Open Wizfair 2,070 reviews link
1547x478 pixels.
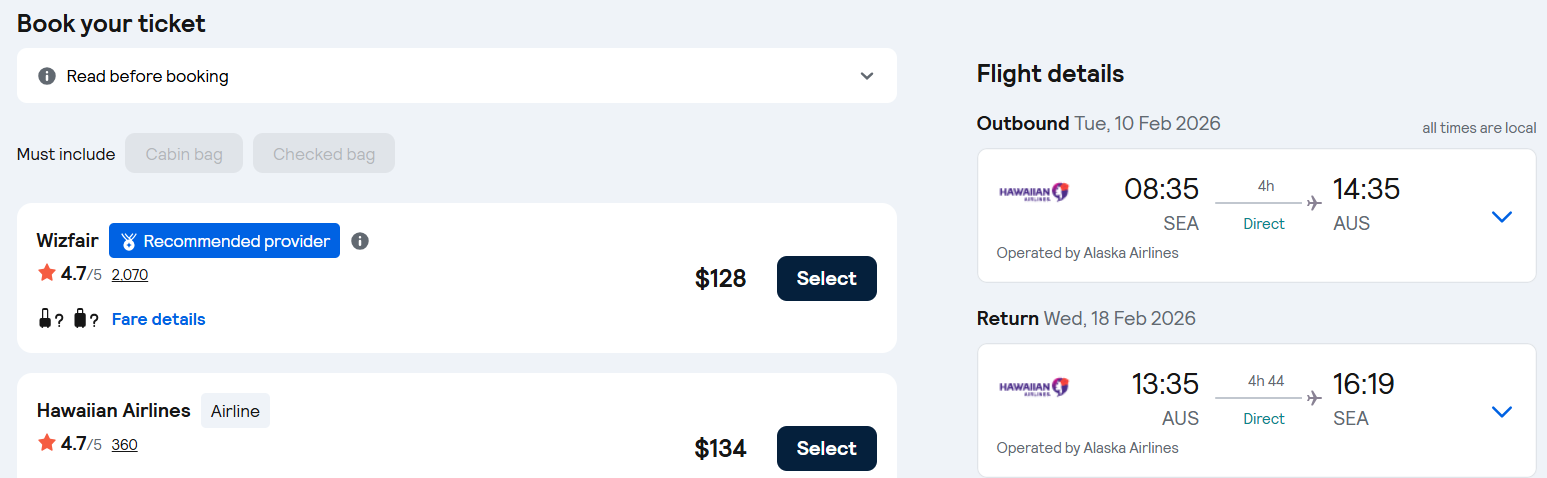[x=130, y=274]
